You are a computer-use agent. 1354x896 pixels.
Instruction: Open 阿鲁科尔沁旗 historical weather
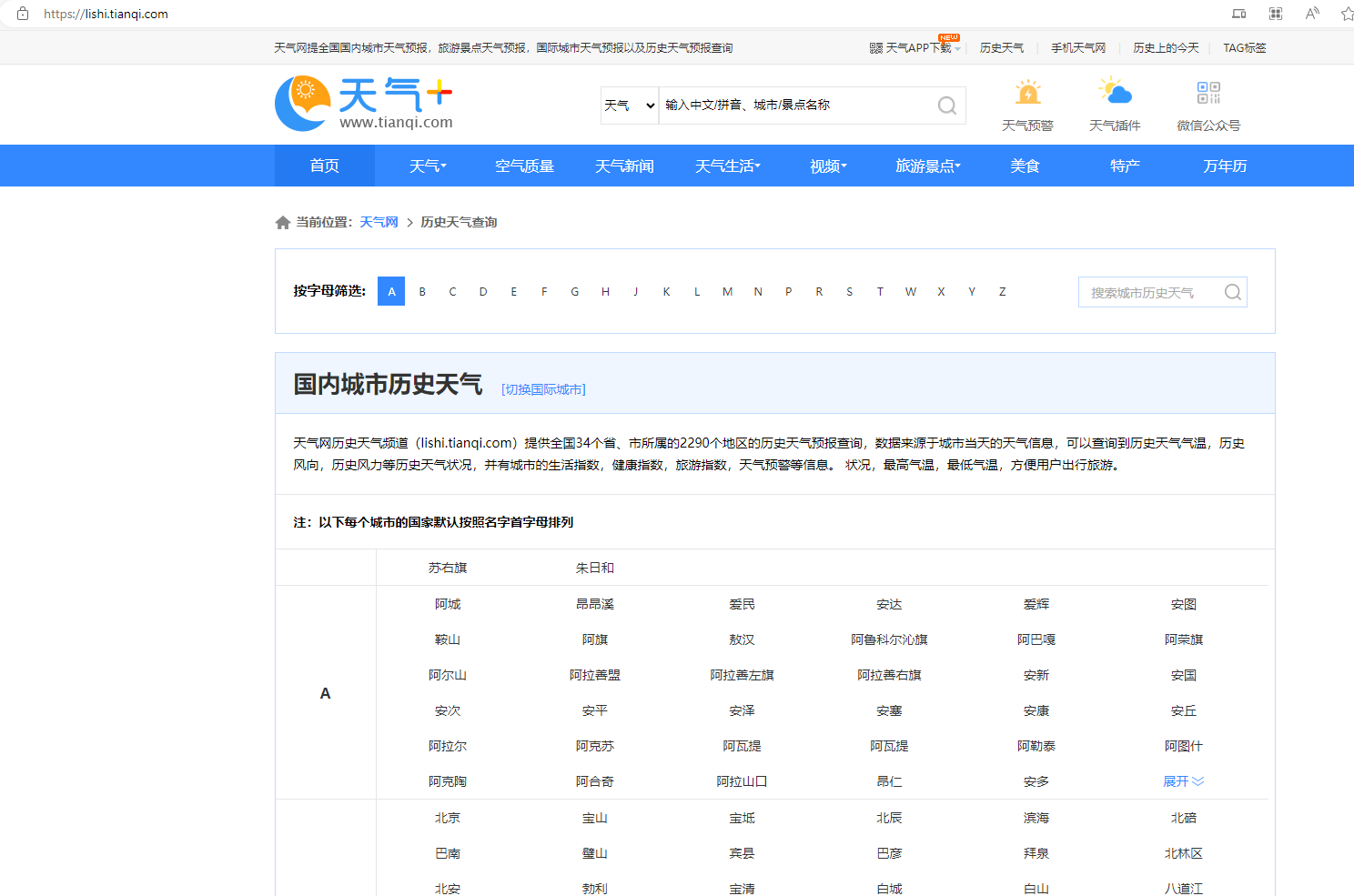click(889, 639)
